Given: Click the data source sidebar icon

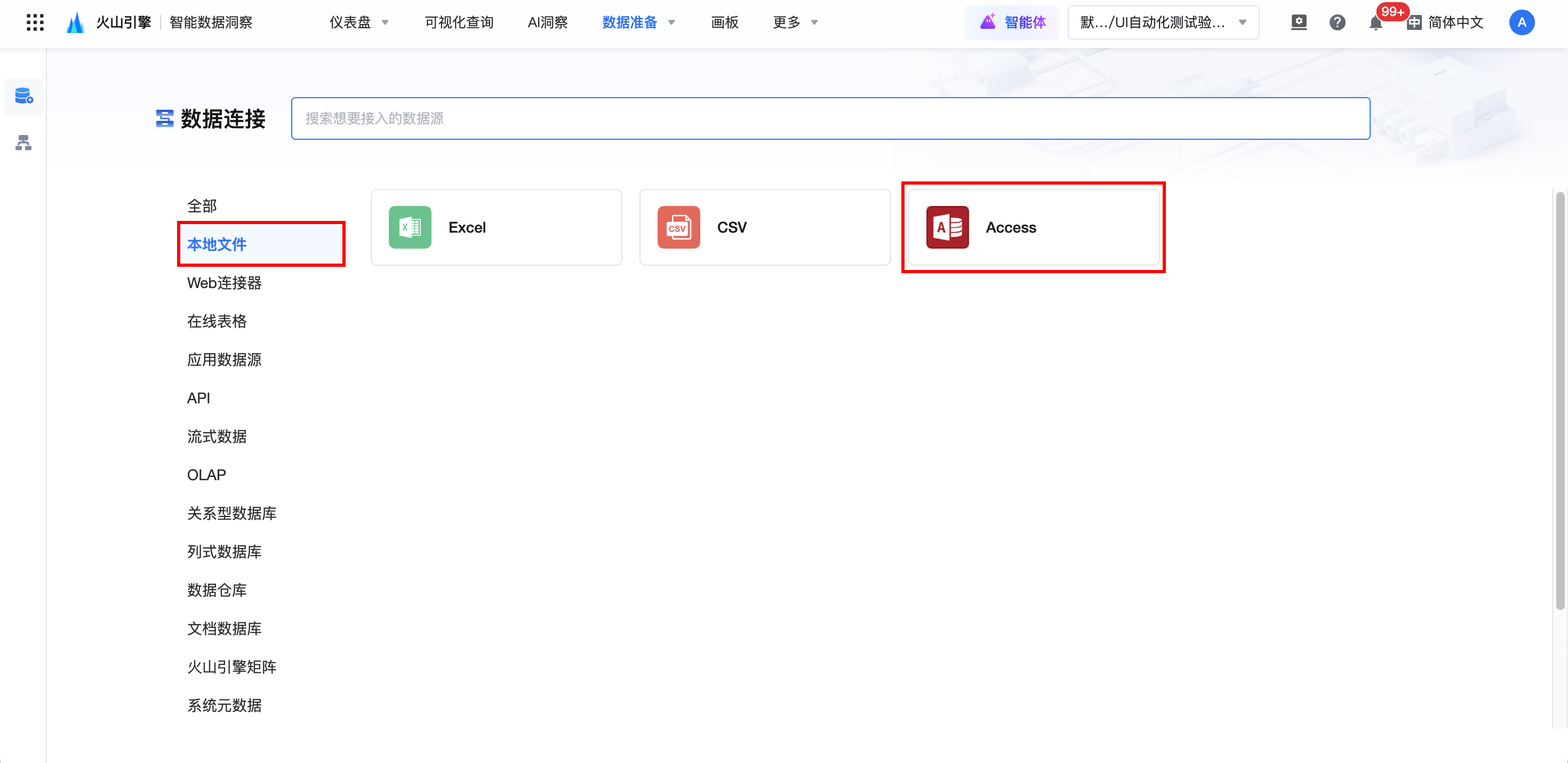Looking at the screenshot, I should 24,96.
